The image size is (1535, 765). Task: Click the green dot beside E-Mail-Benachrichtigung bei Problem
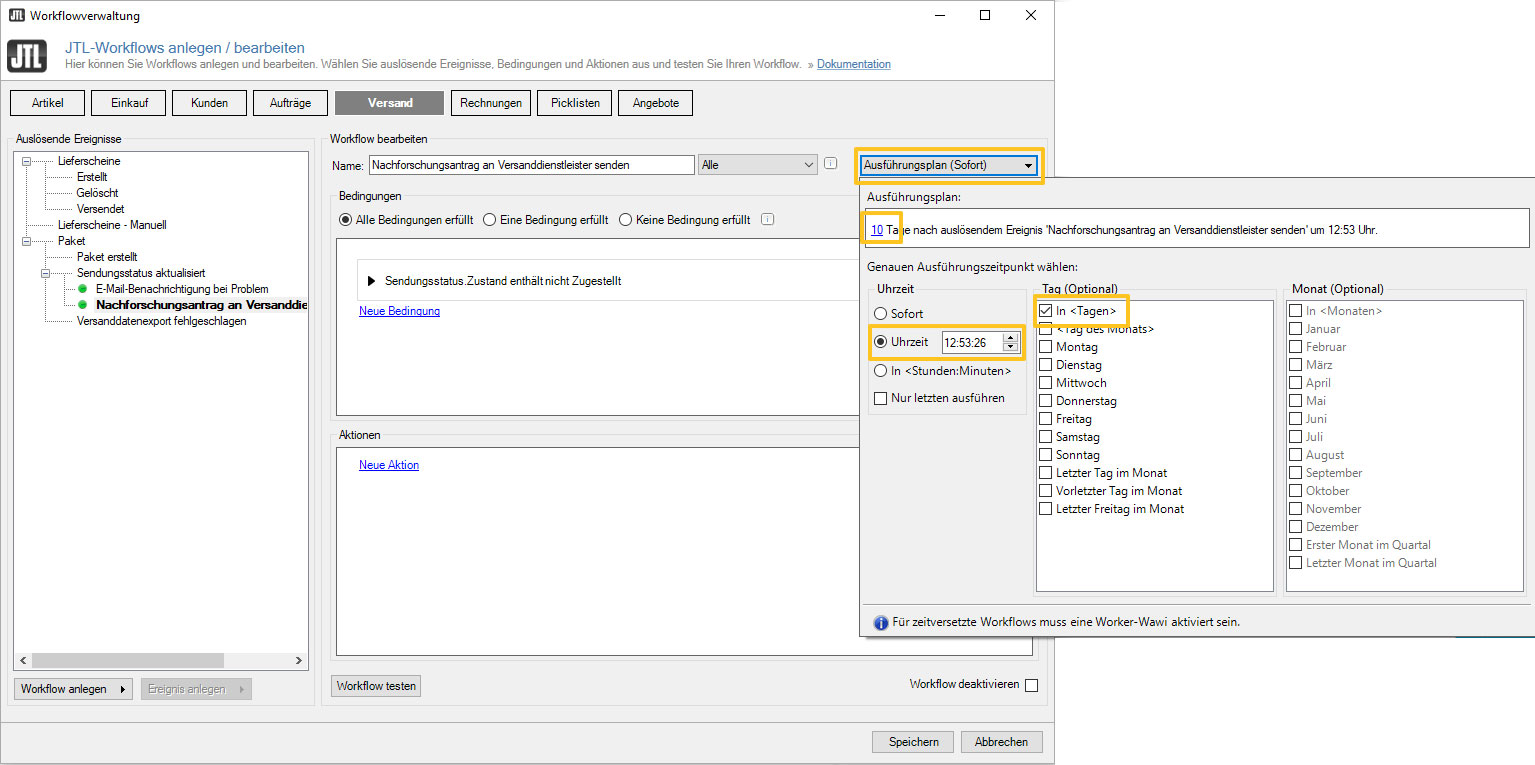click(83, 289)
